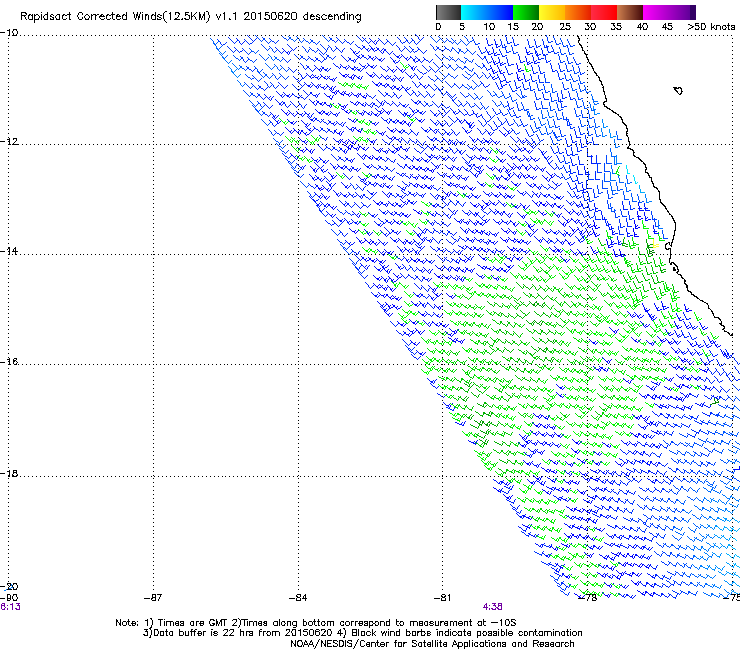Click the title text 'Rapidscat Corrected Winds'
This screenshot has width=740, height=650.
pos(91,17)
